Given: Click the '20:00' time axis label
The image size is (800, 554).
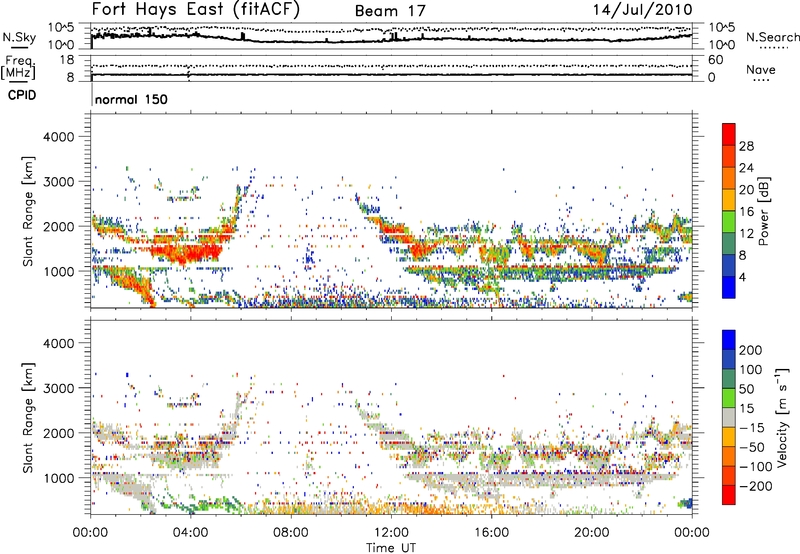Looking at the screenshot, I should click(x=592, y=533).
